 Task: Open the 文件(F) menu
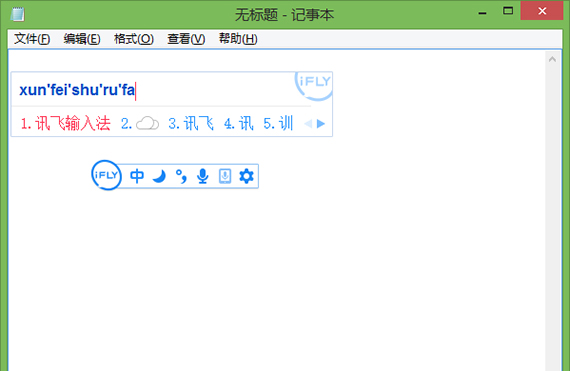click(32, 39)
